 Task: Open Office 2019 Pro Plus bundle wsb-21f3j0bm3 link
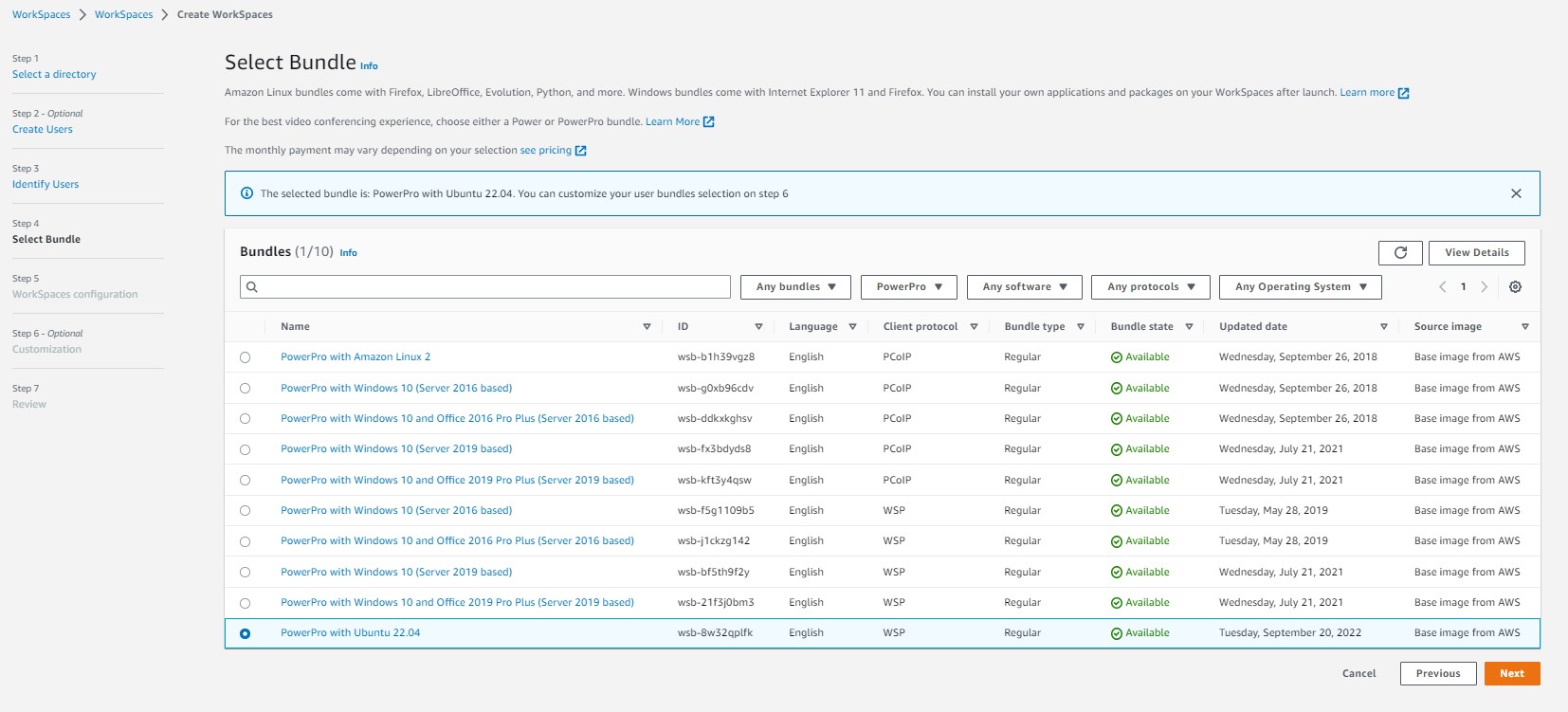pyautogui.click(x=457, y=602)
